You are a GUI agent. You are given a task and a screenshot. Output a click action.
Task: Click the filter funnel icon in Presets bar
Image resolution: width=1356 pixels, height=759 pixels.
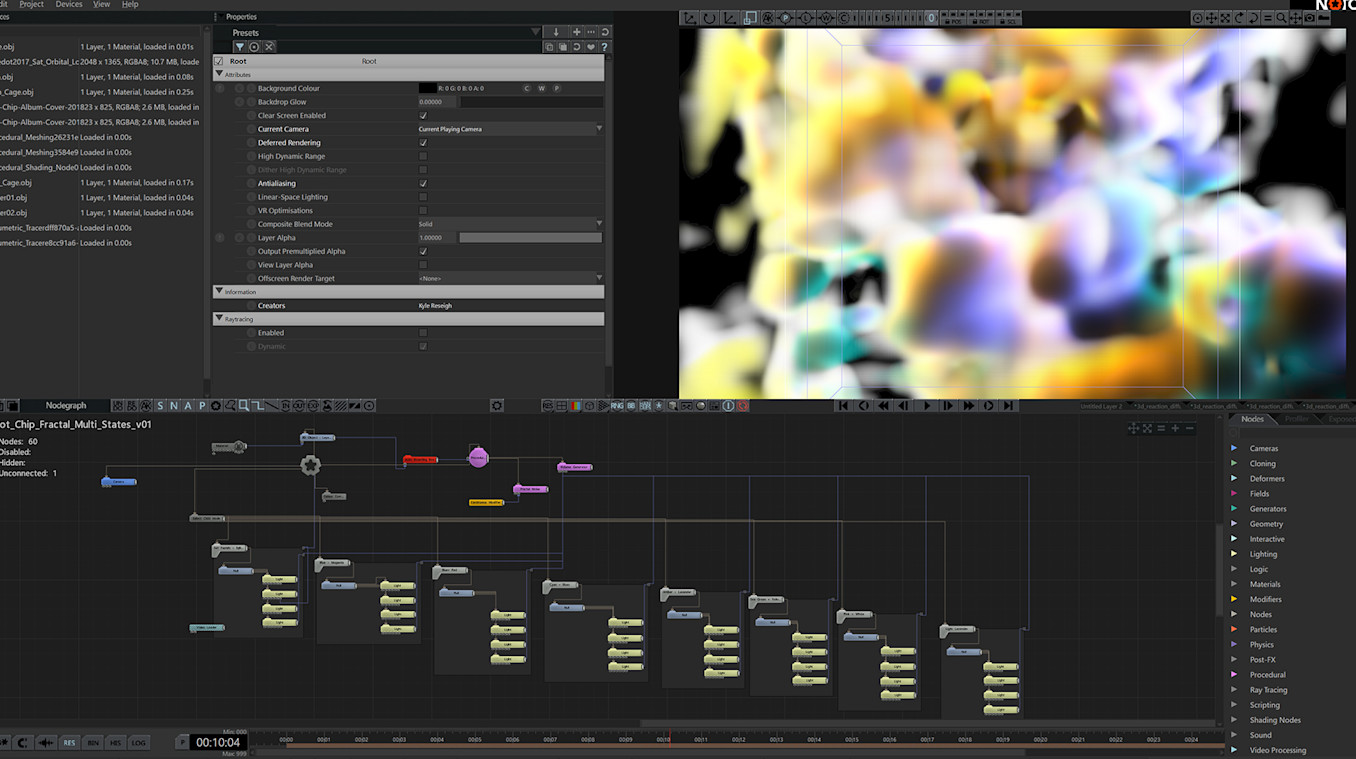coord(240,47)
